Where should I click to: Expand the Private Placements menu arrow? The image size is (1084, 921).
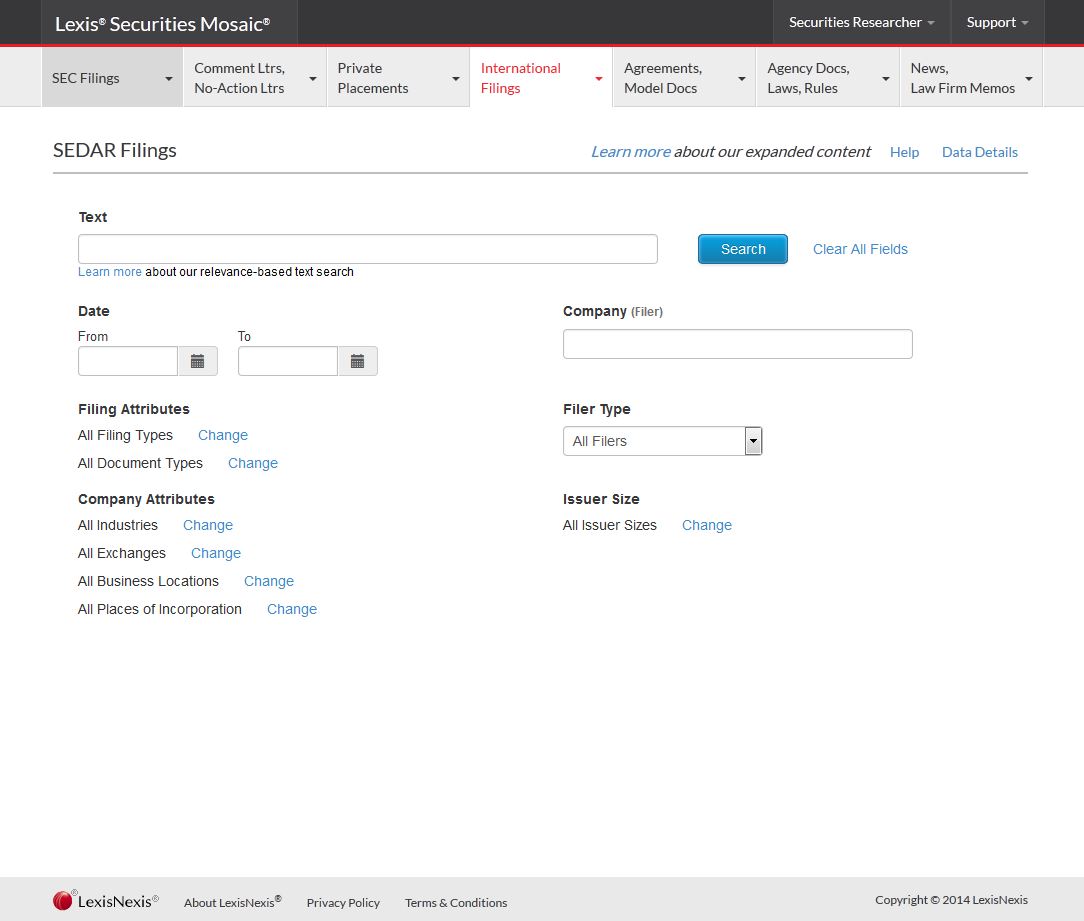click(x=456, y=79)
